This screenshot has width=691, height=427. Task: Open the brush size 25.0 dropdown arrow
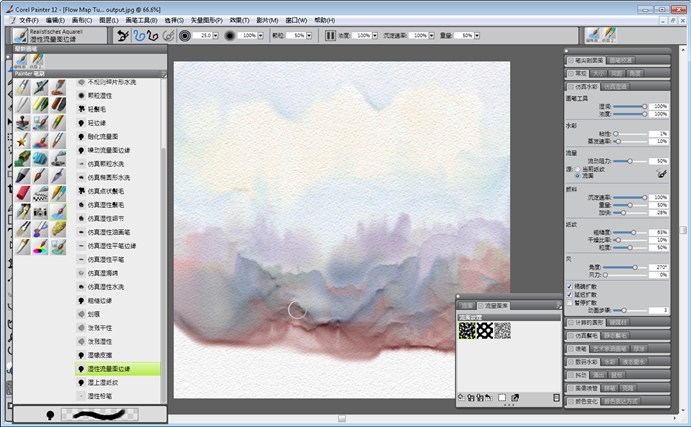(x=215, y=36)
